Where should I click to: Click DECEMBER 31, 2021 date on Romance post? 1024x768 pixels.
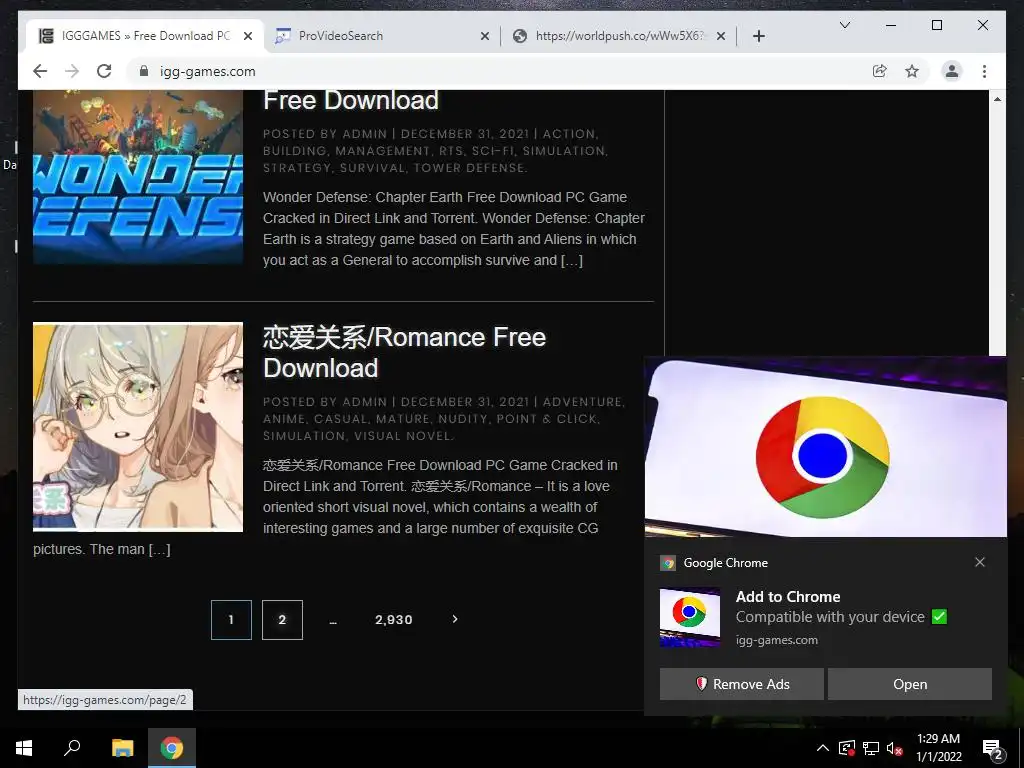tap(465, 402)
